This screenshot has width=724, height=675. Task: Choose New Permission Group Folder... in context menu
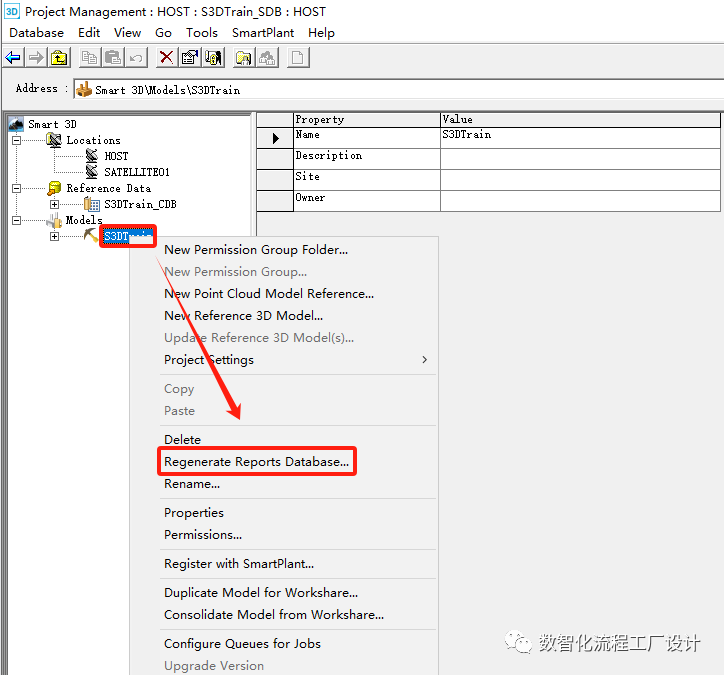[x=256, y=250]
